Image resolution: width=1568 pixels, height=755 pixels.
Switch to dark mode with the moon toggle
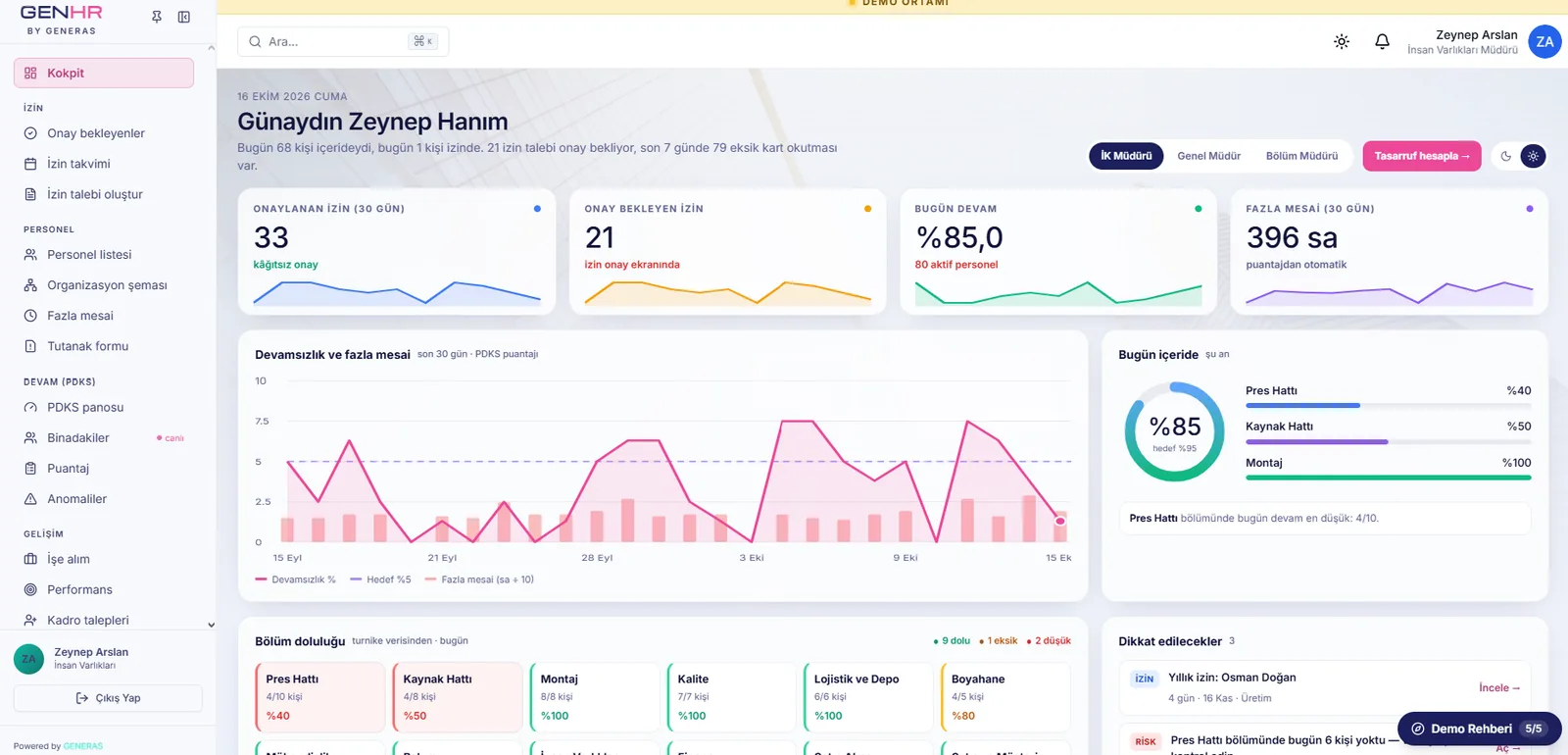pos(1506,156)
